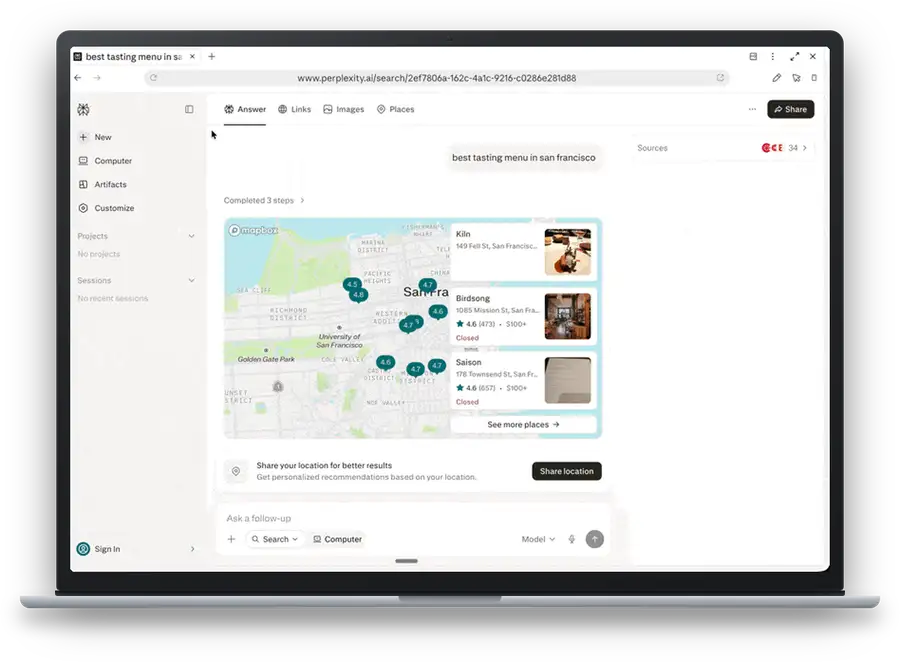
Task: Click the trash icon in browser toolbar
Action: click(x=814, y=78)
